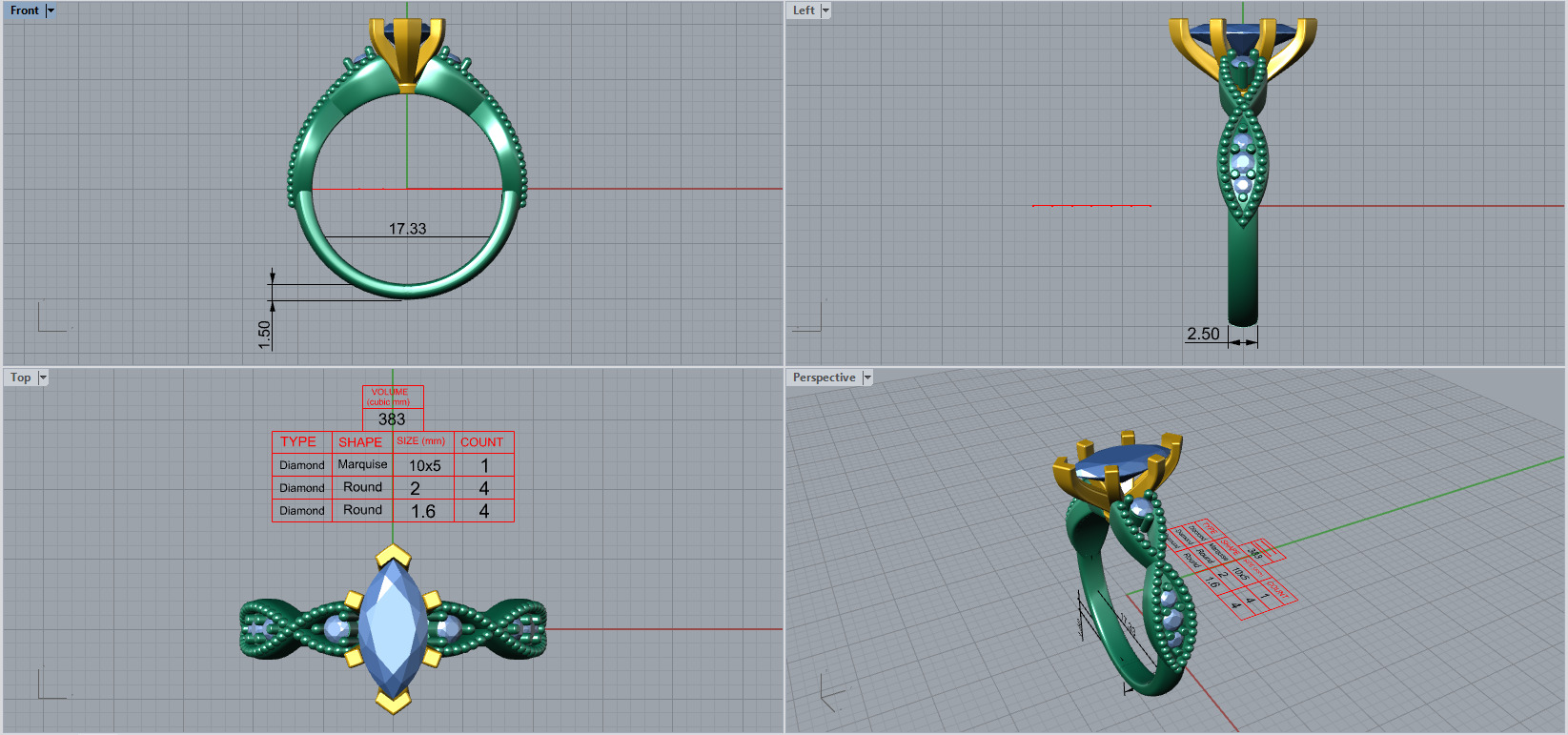Open the Front viewport dropdown arrow

click(51, 10)
